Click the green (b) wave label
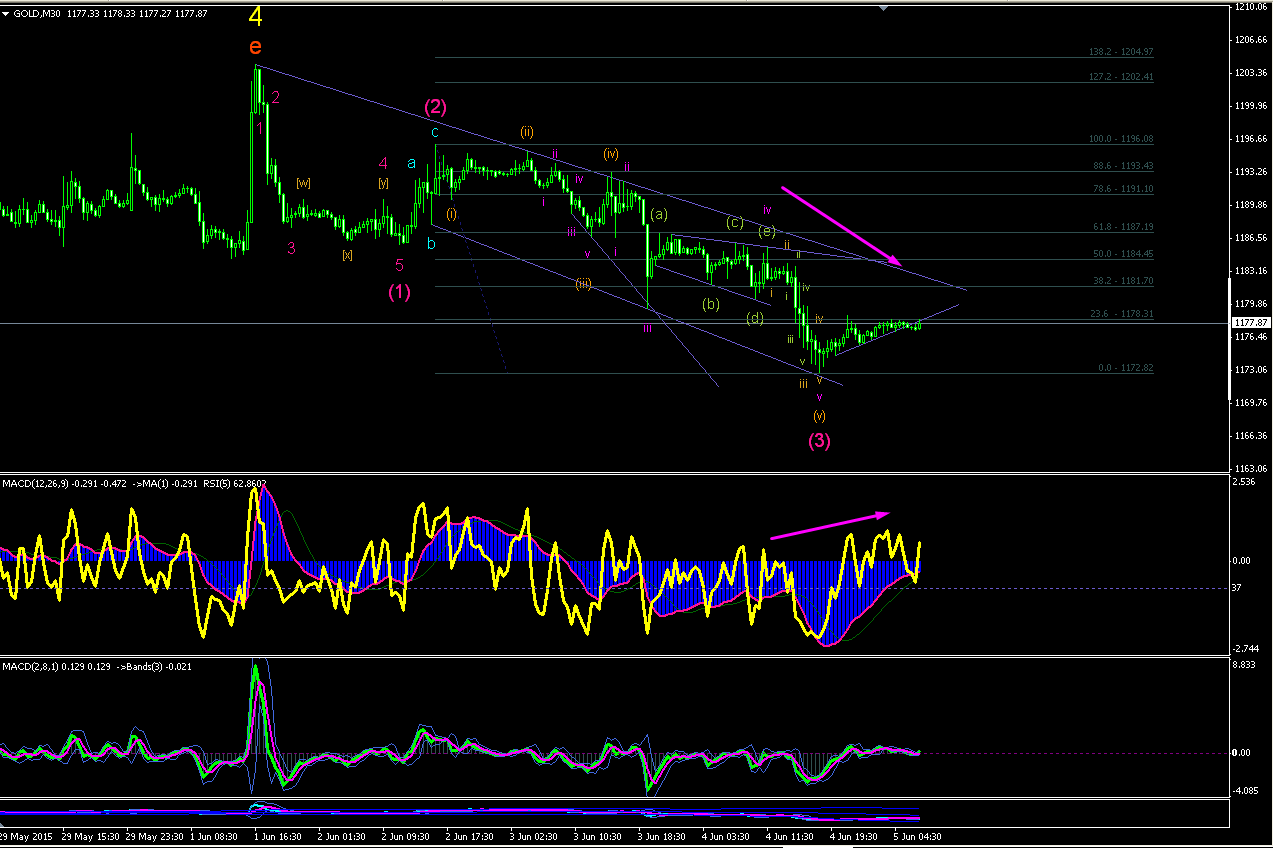 [711, 303]
